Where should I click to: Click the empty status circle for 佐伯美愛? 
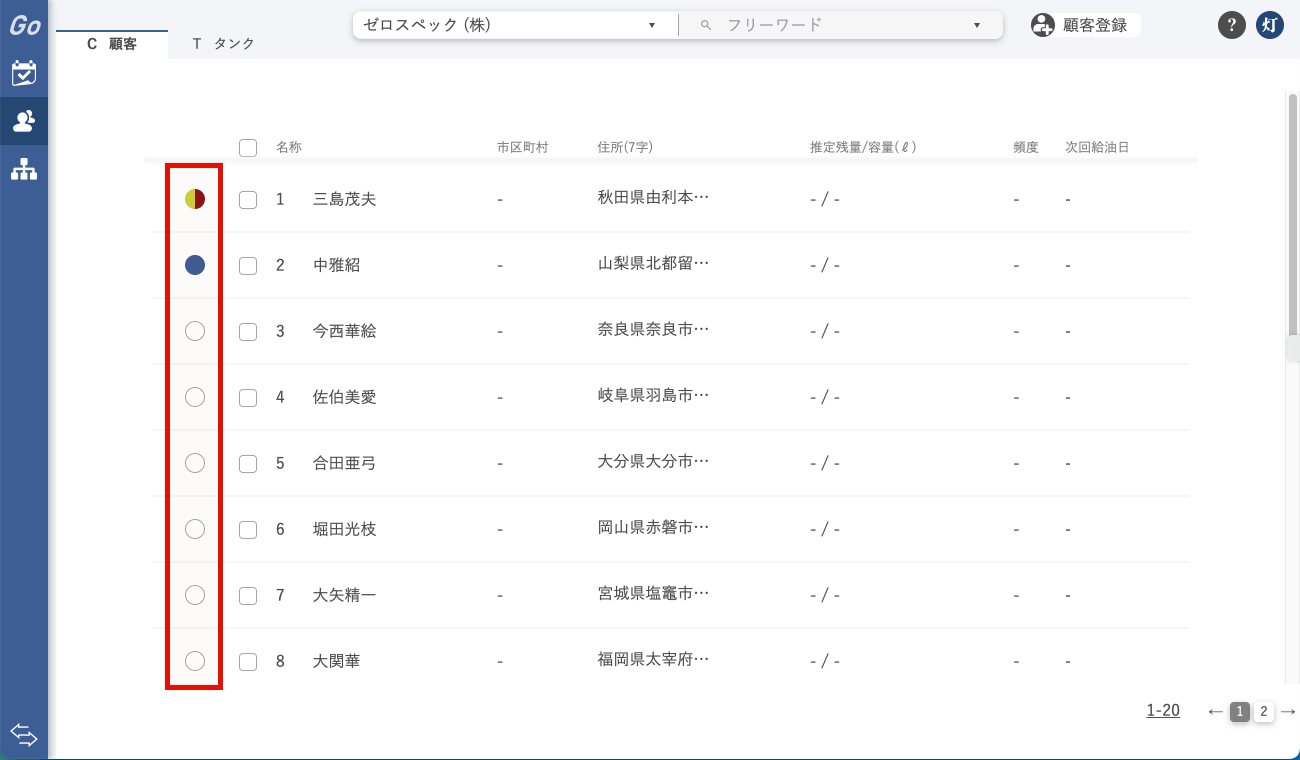(195, 397)
